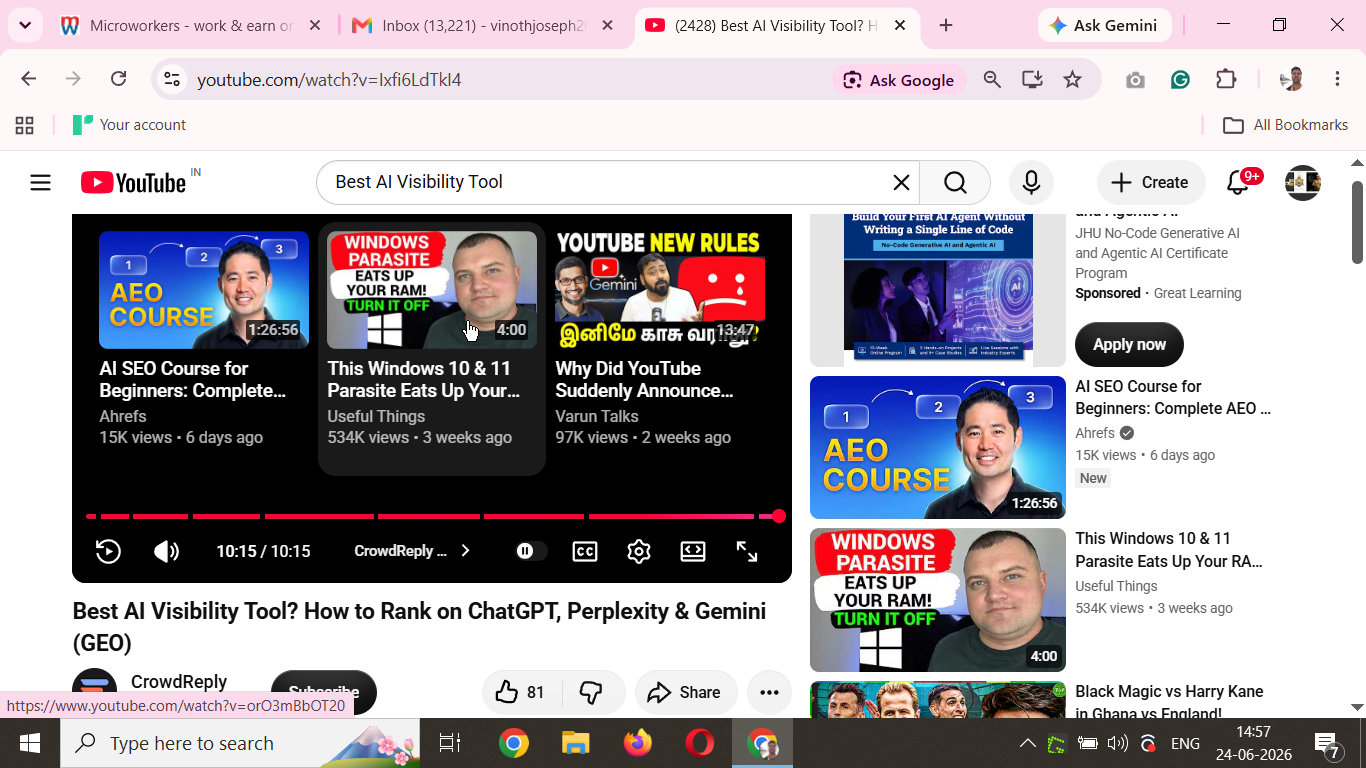Open All Bookmarks folder

click(x=1286, y=125)
